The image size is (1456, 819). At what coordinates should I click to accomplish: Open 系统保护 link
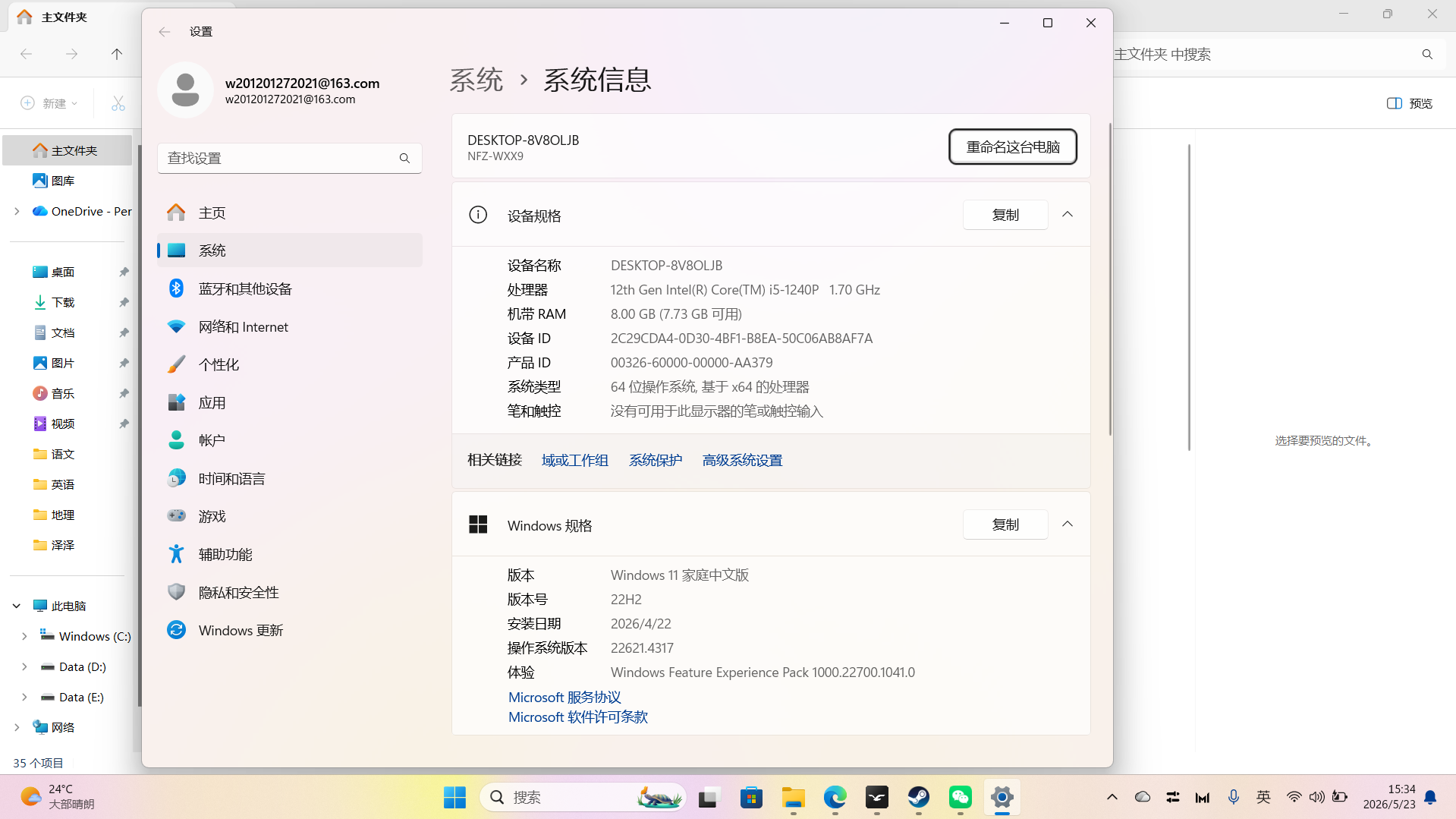[x=655, y=460]
